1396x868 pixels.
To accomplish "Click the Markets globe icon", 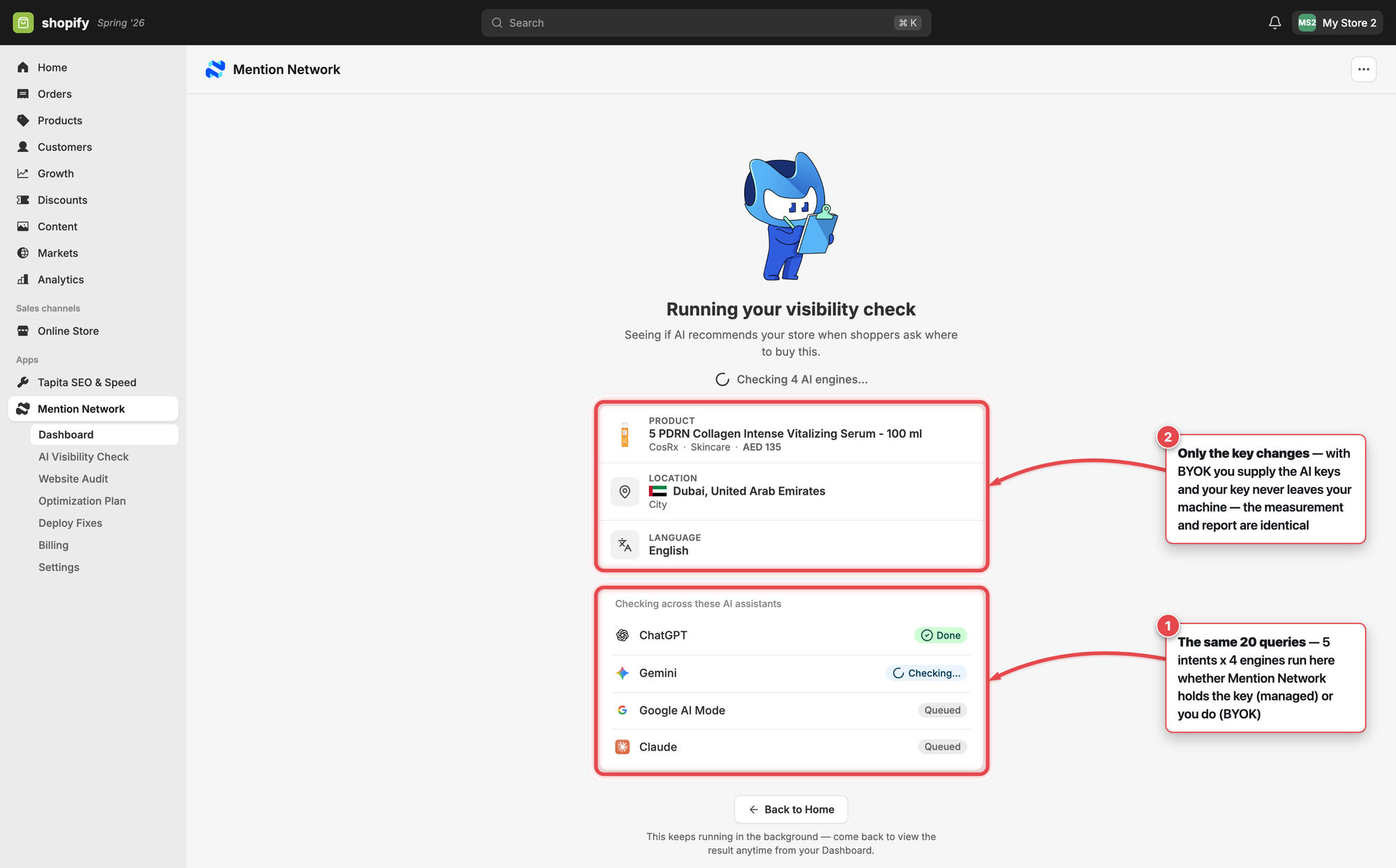I will [23, 253].
